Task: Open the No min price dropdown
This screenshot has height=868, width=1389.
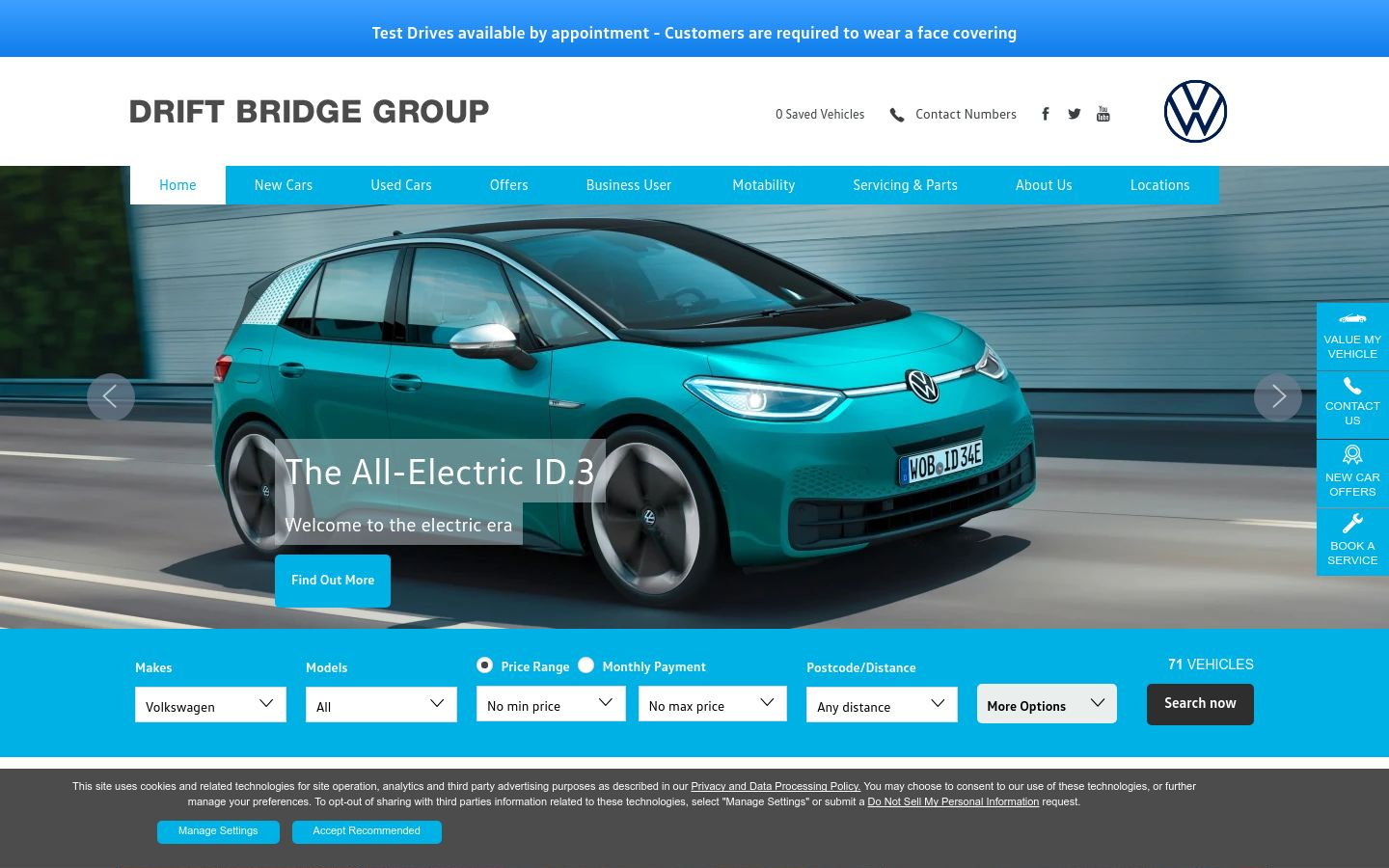Action: tap(551, 704)
